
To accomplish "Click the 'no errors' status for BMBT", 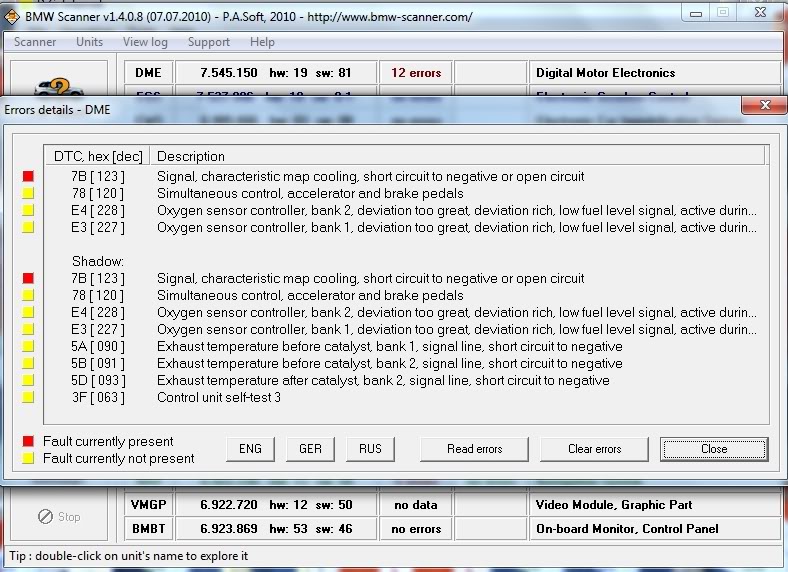I will point(416,529).
